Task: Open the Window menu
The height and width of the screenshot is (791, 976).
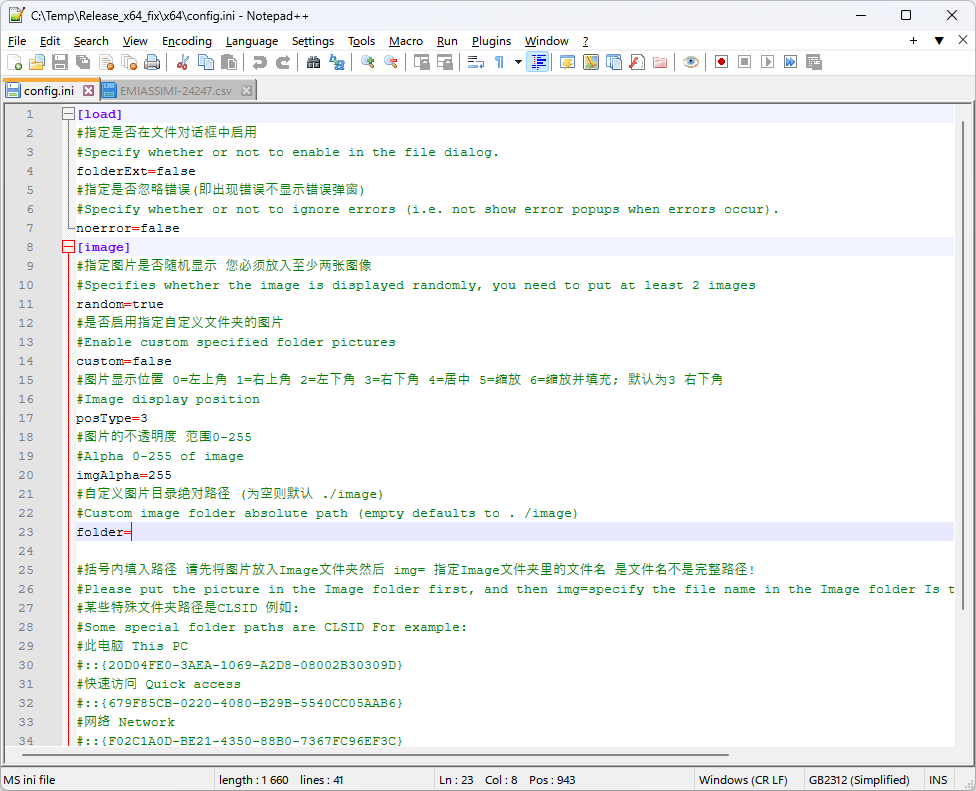Action: [x=547, y=41]
